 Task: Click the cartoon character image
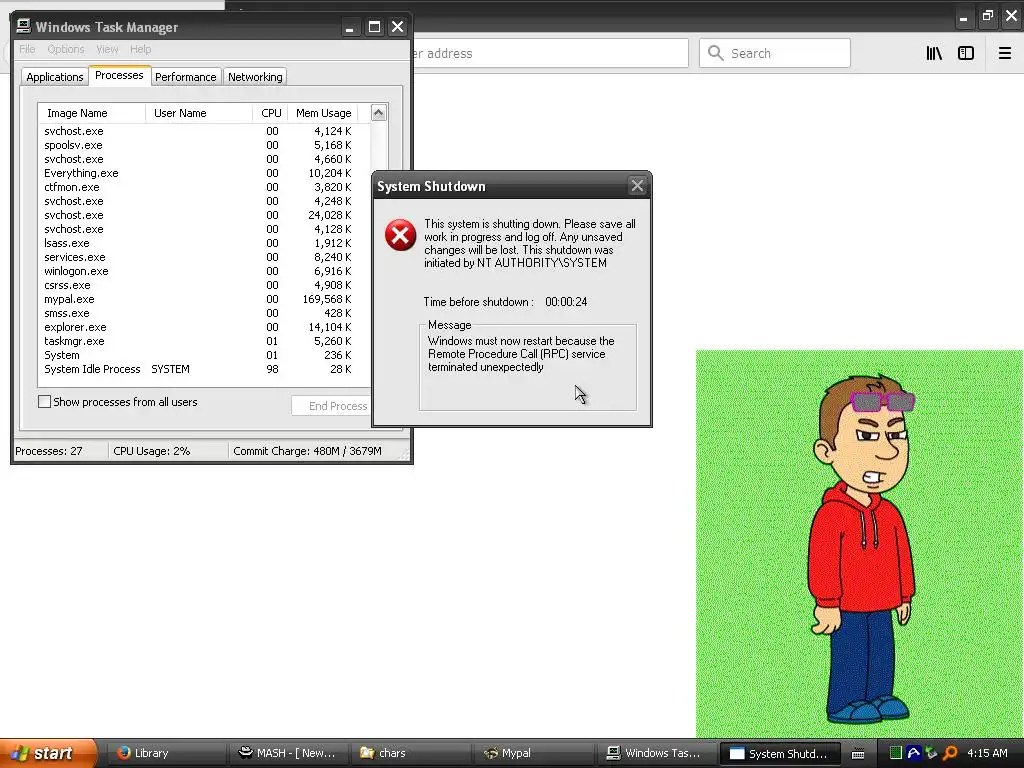coord(859,543)
